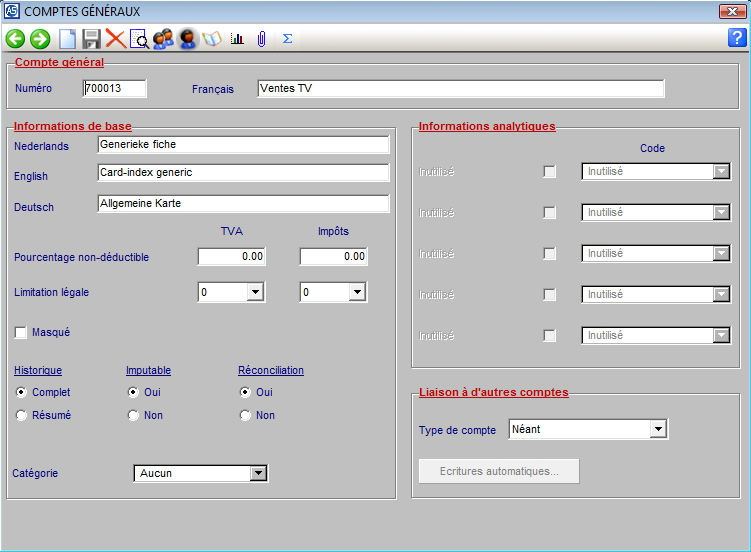The width and height of the screenshot is (751, 552).
Task: Expand the TVA Limitation légale dropdown
Action: [x=255, y=293]
